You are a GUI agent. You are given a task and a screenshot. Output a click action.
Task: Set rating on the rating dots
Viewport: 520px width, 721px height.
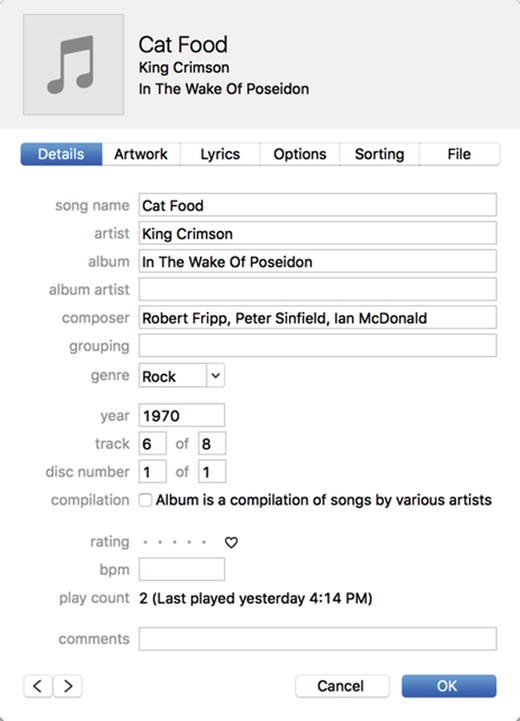175,543
